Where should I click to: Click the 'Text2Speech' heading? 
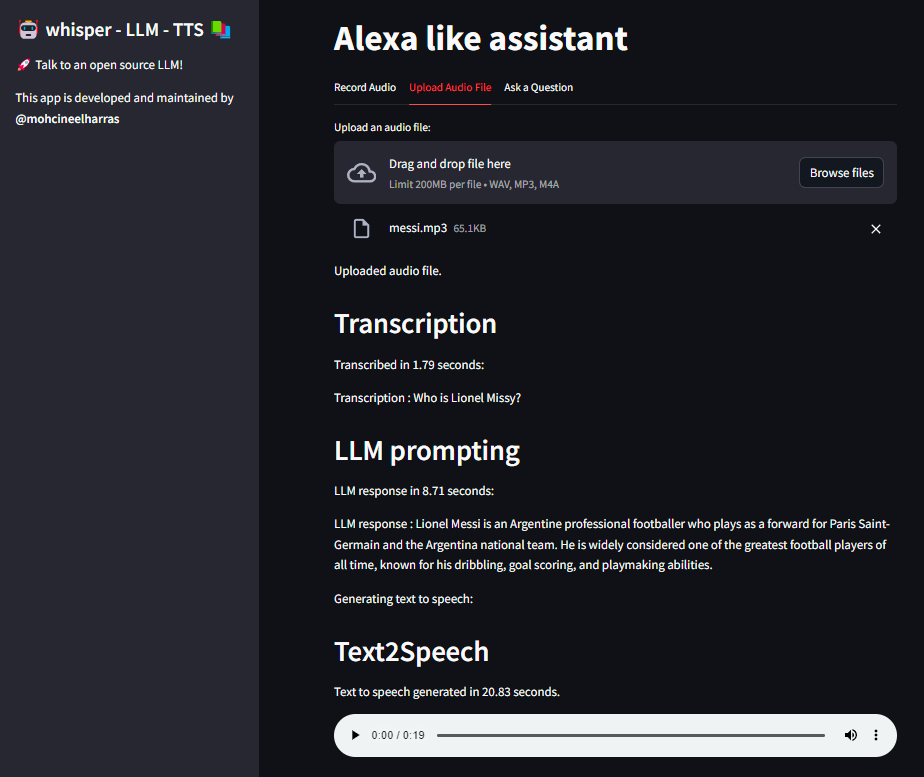click(411, 652)
